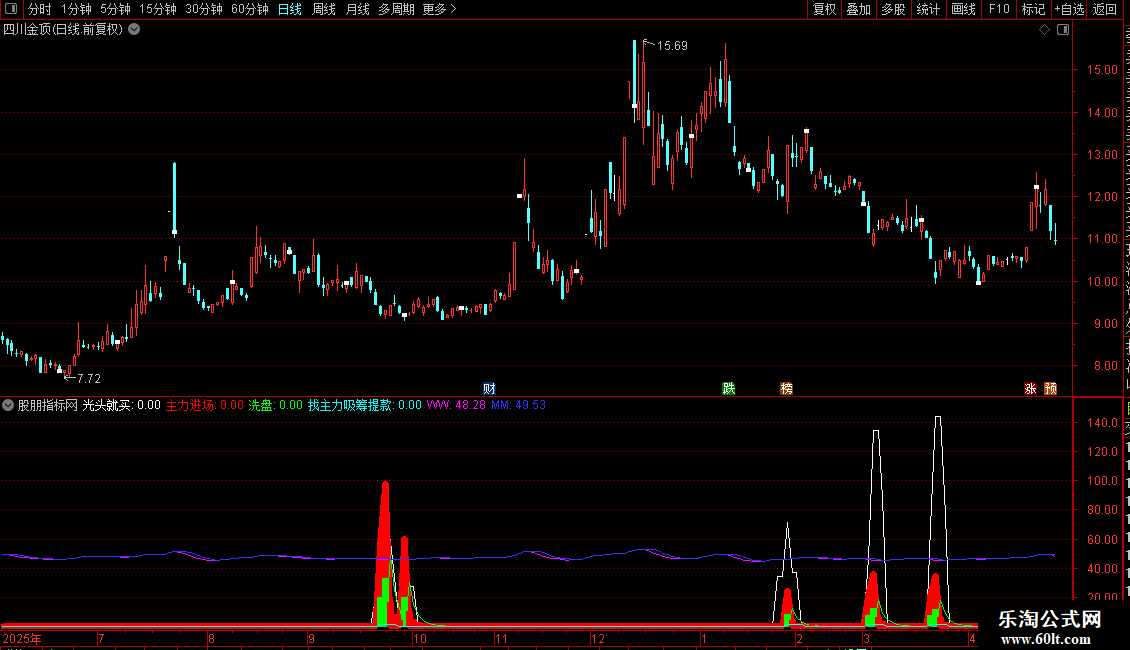Expand indicator dropdown beside 股朋指标网

coord(8,405)
